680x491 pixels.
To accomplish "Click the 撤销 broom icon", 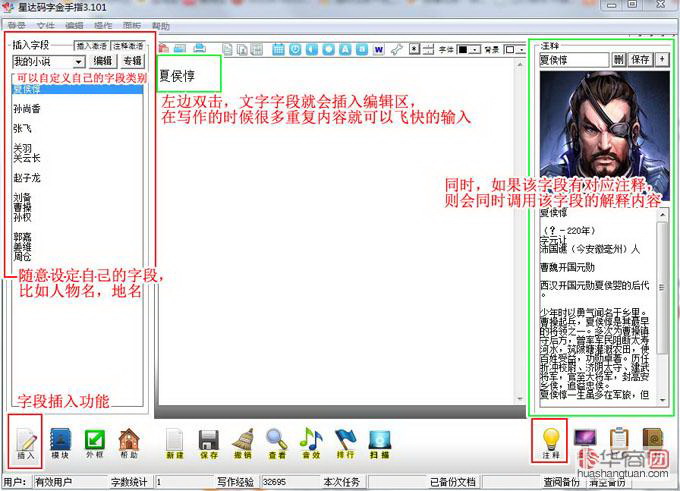I will (x=242, y=441).
